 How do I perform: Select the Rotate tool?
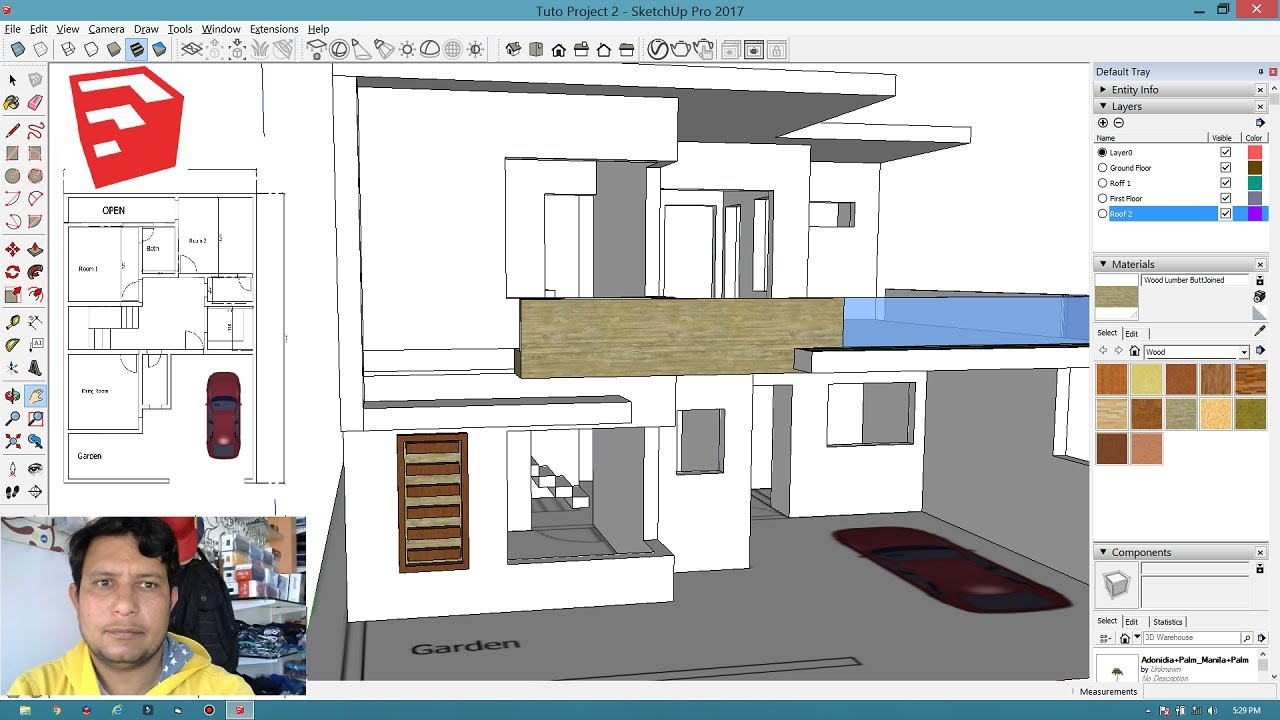coord(12,271)
